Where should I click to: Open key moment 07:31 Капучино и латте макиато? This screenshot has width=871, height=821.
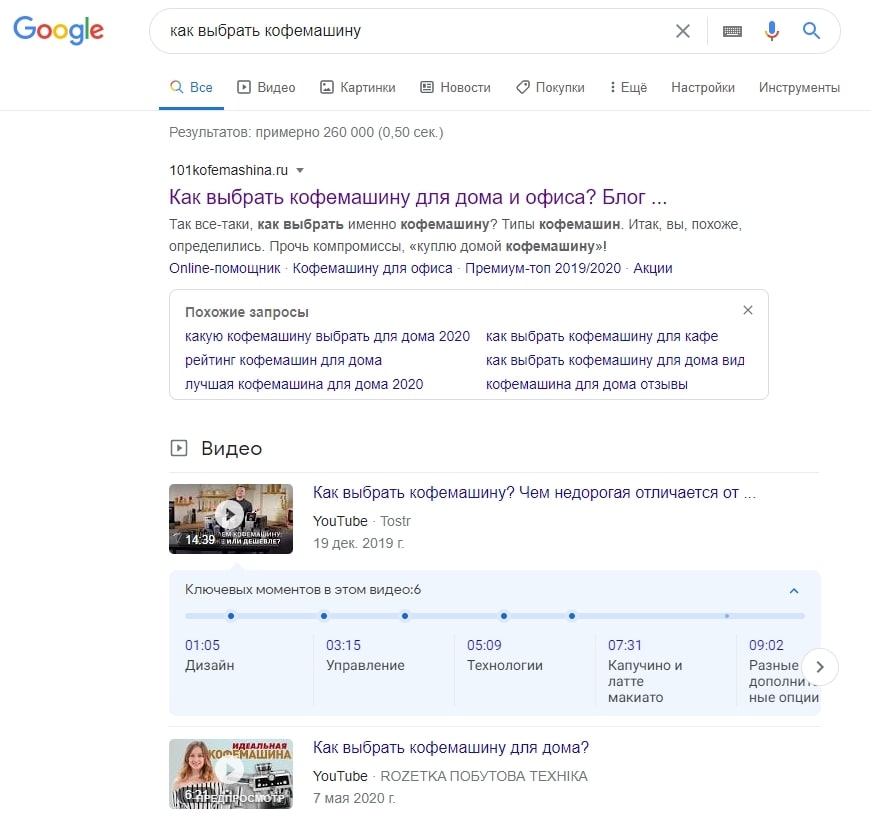(x=645, y=671)
